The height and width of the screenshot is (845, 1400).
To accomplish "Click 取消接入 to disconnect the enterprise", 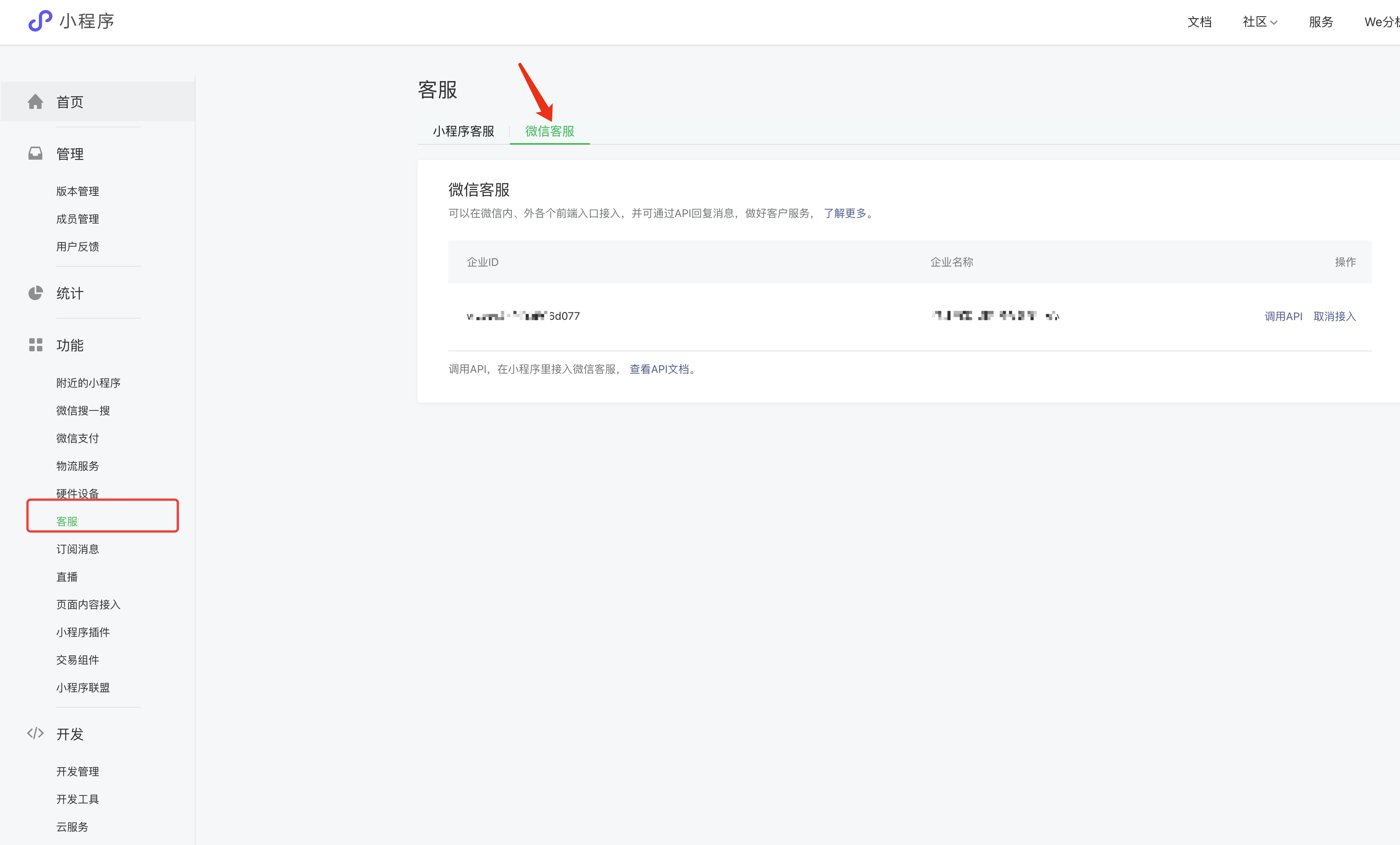I will (x=1335, y=317).
